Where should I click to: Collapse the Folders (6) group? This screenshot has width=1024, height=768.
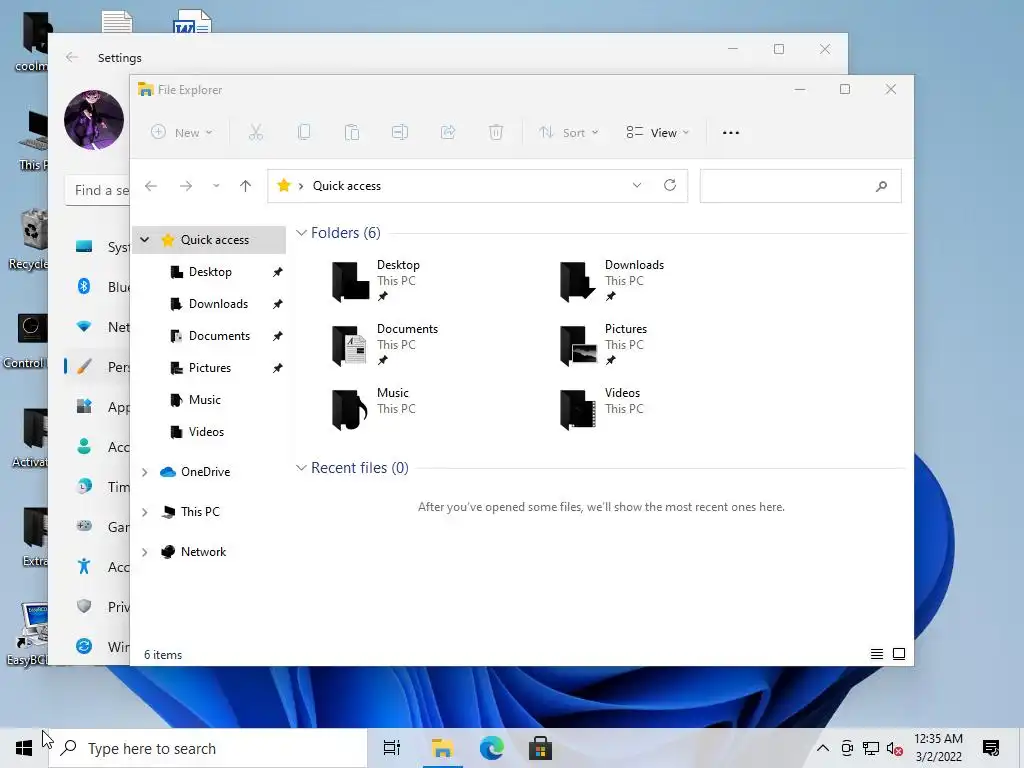(x=301, y=233)
